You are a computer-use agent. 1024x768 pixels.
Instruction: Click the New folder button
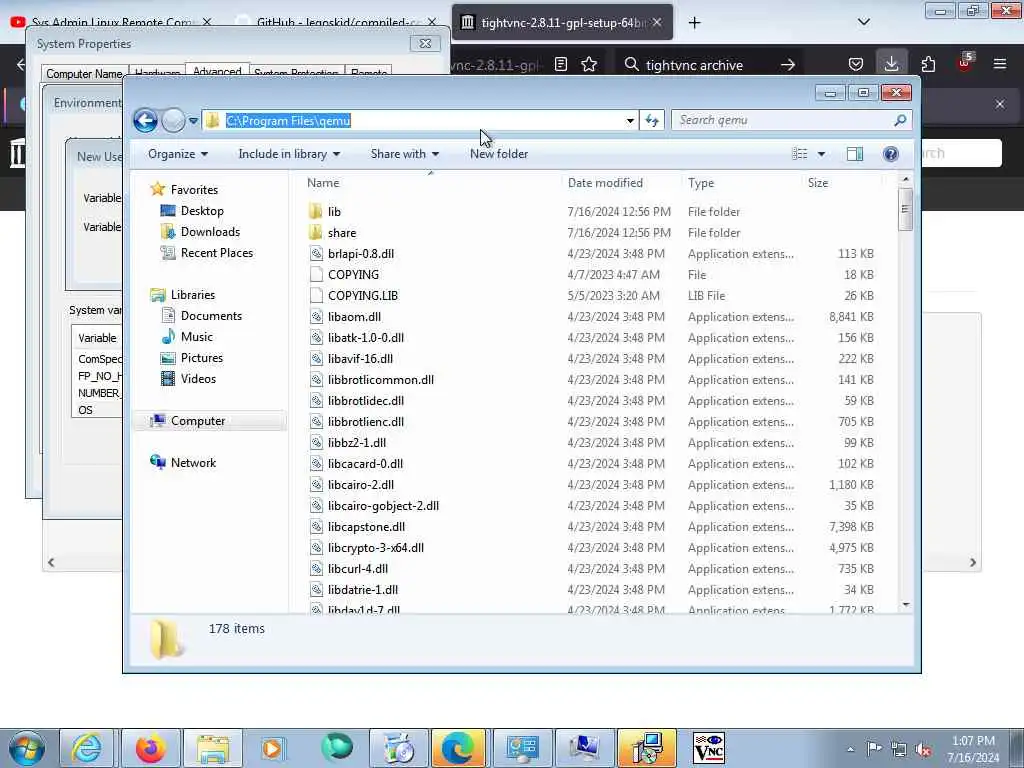click(x=499, y=154)
